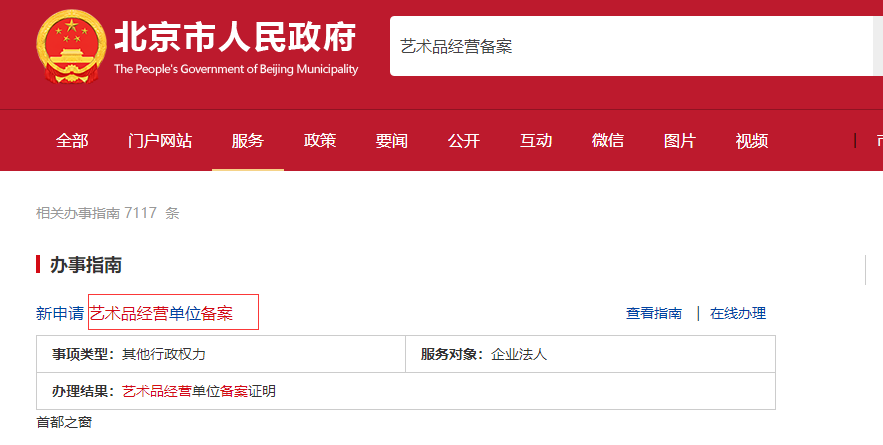883x445 pixels.
Task: Click the 北京市人民政府 site title
Action: 235,37
